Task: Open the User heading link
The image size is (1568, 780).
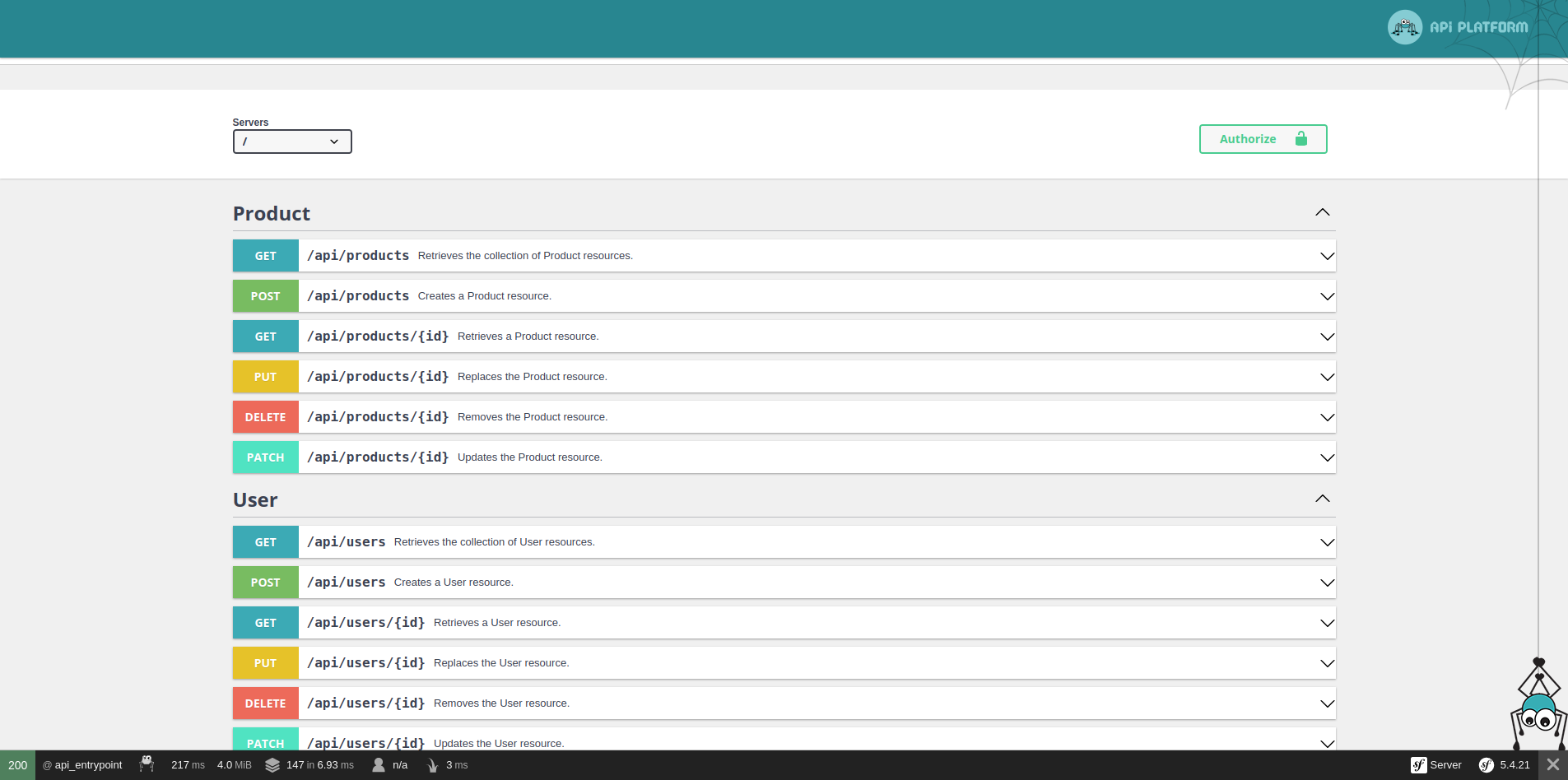Action: [x=255, y=500]
